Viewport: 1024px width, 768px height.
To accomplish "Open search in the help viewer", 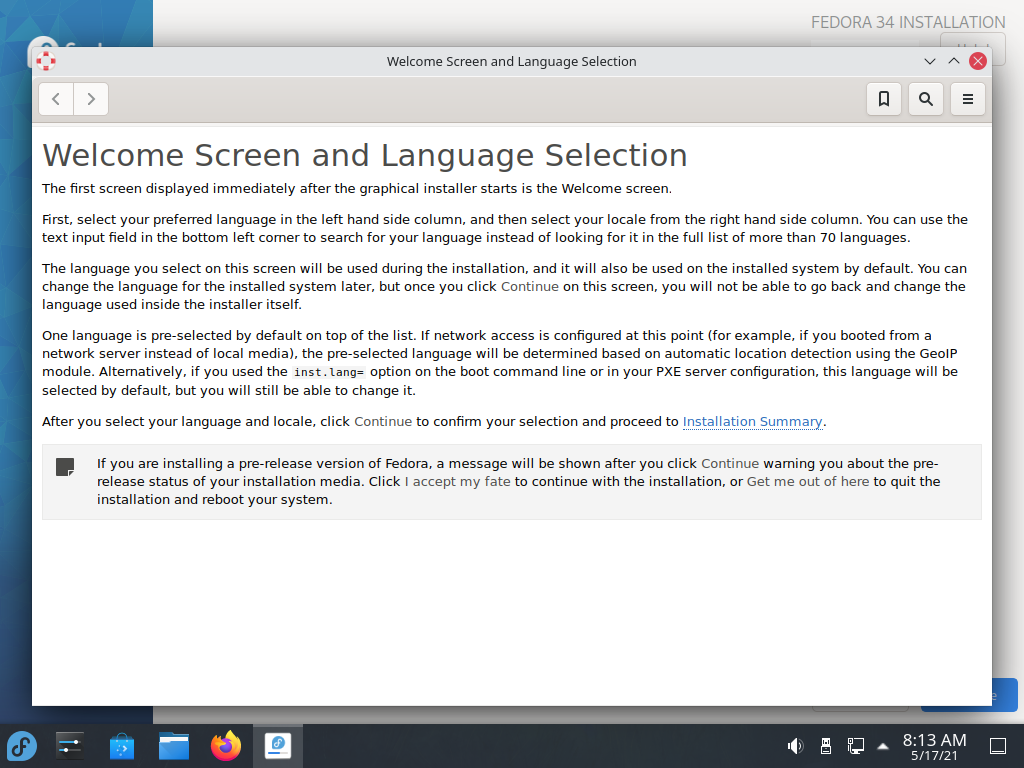I will 925,99.
